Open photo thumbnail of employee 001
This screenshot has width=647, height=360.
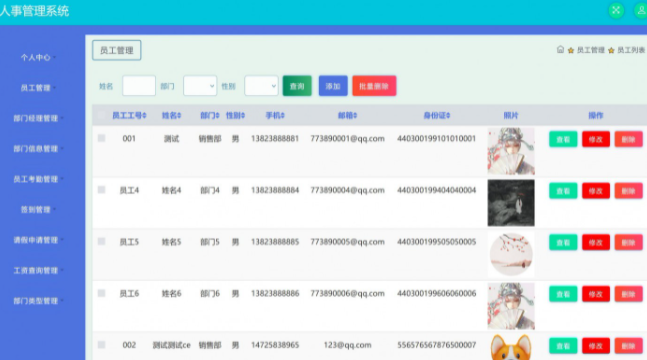click(x=511, y=151)
